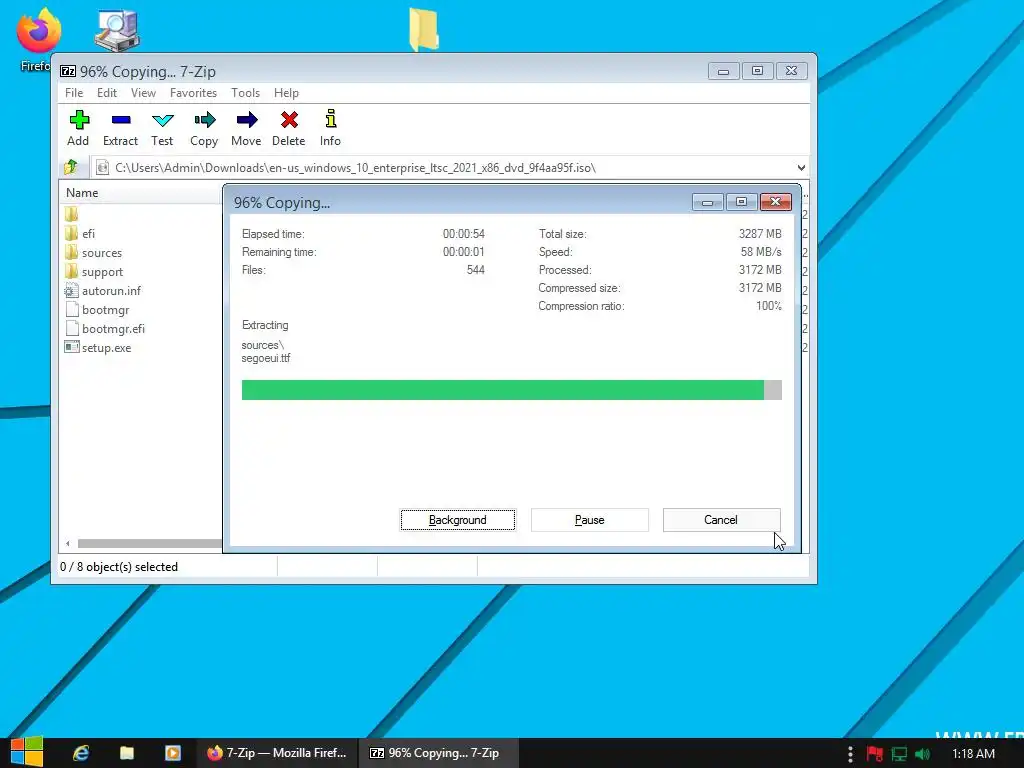The width and height of the screenshot is (1024, 768).
Task: Open the Edit menu
Action: (x=106, y=93)
